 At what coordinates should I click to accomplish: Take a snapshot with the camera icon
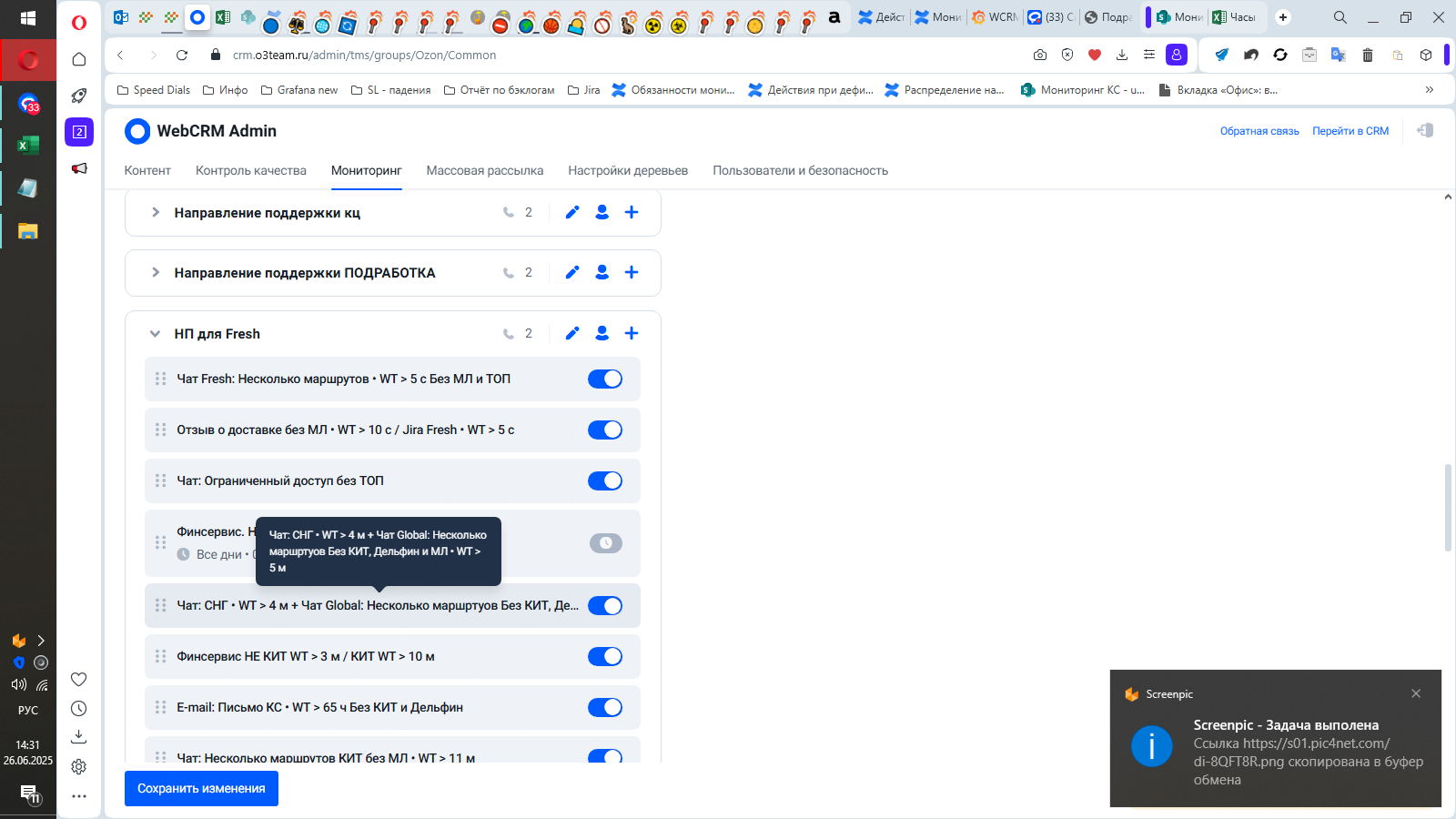(1040, 55)
